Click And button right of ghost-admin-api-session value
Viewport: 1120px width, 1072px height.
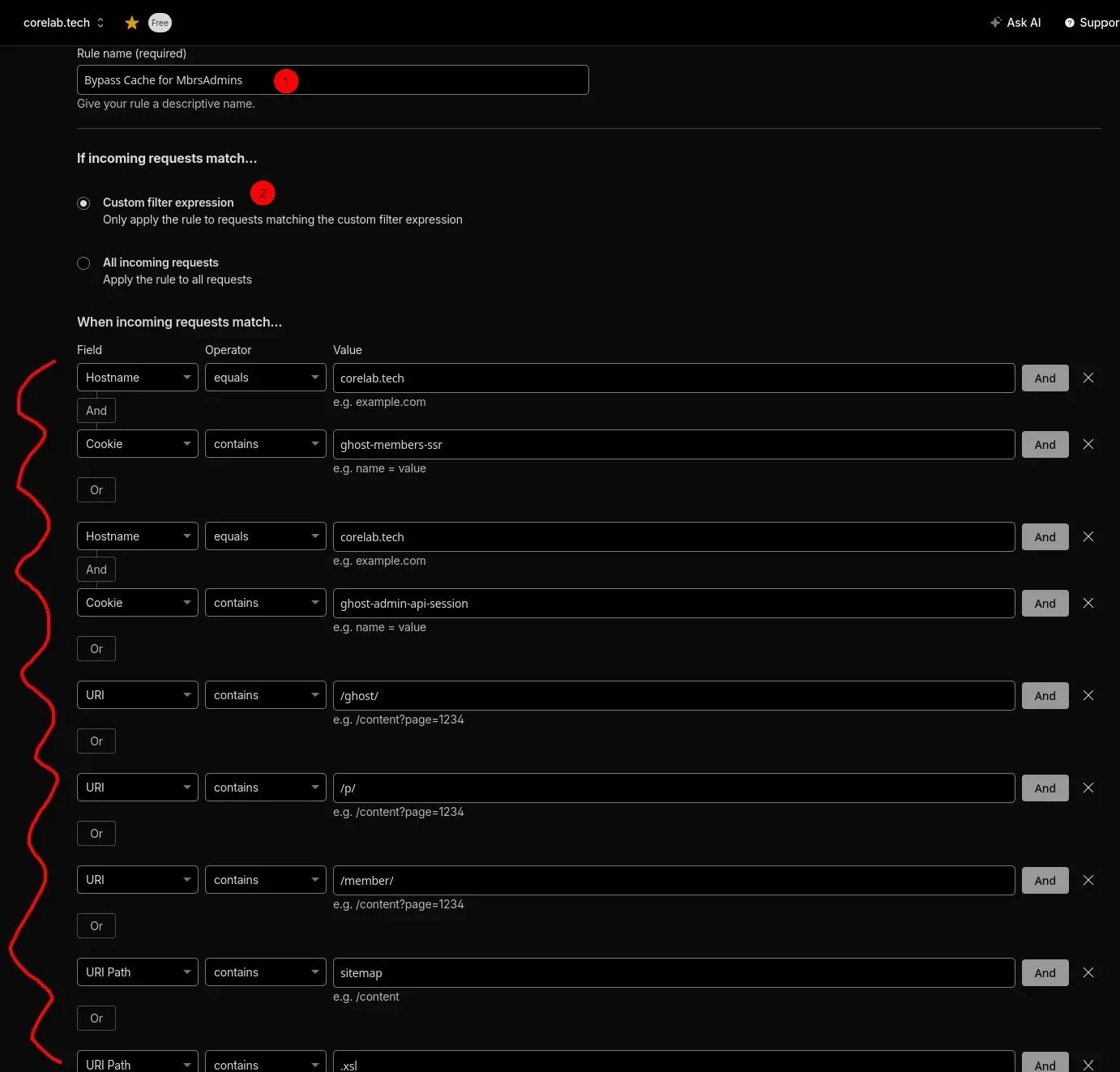tap(1045, 604)
